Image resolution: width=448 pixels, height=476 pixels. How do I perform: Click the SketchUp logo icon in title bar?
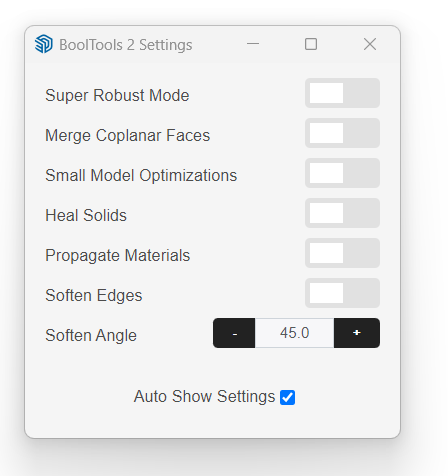pyautogui.click(x=44, y=44)
